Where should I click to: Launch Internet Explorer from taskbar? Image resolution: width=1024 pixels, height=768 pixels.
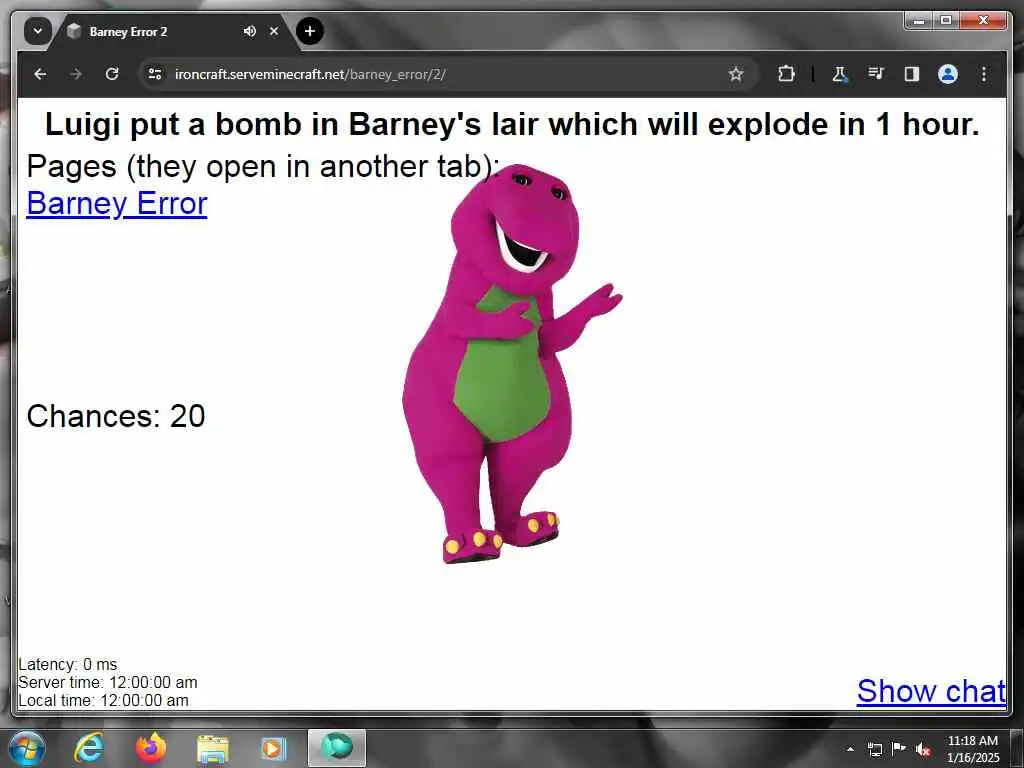tap(89, 748)
